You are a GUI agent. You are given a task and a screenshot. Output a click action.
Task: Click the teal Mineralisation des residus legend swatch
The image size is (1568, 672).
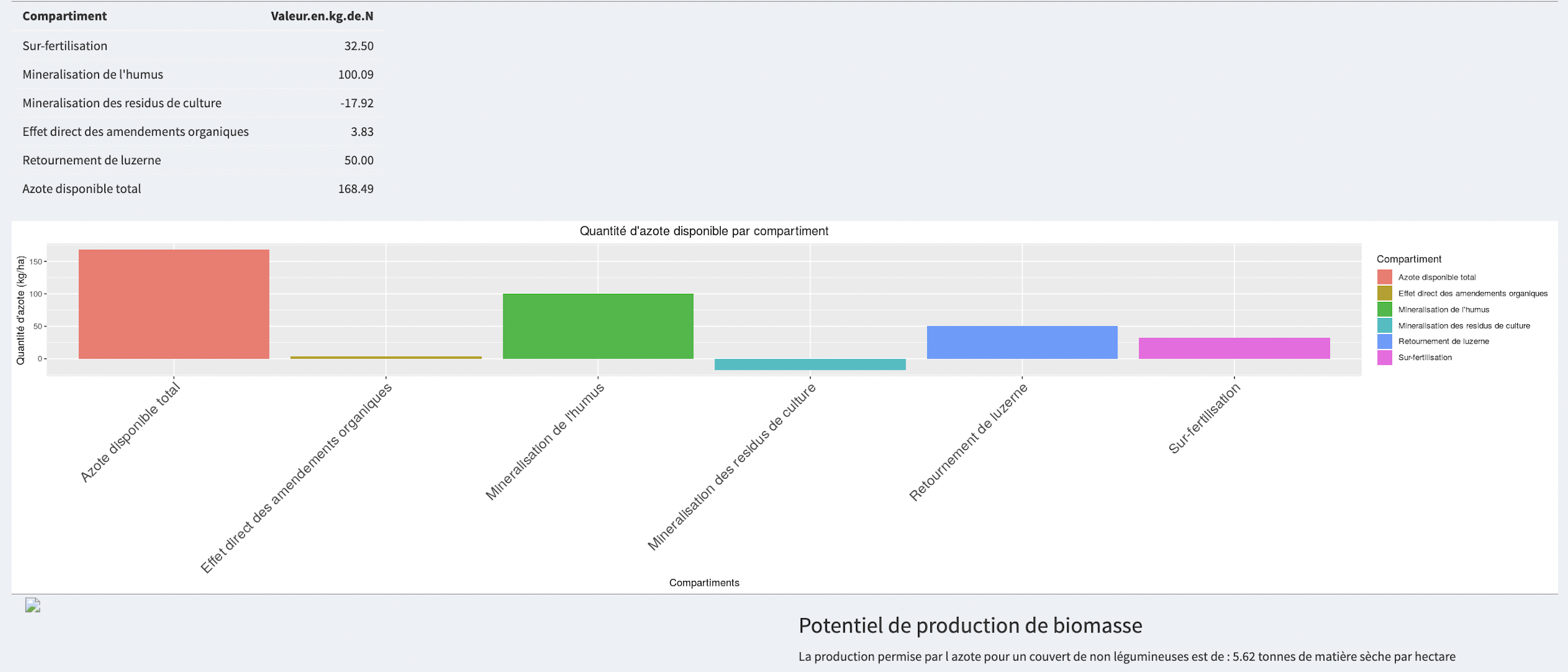click(1385, 325)
